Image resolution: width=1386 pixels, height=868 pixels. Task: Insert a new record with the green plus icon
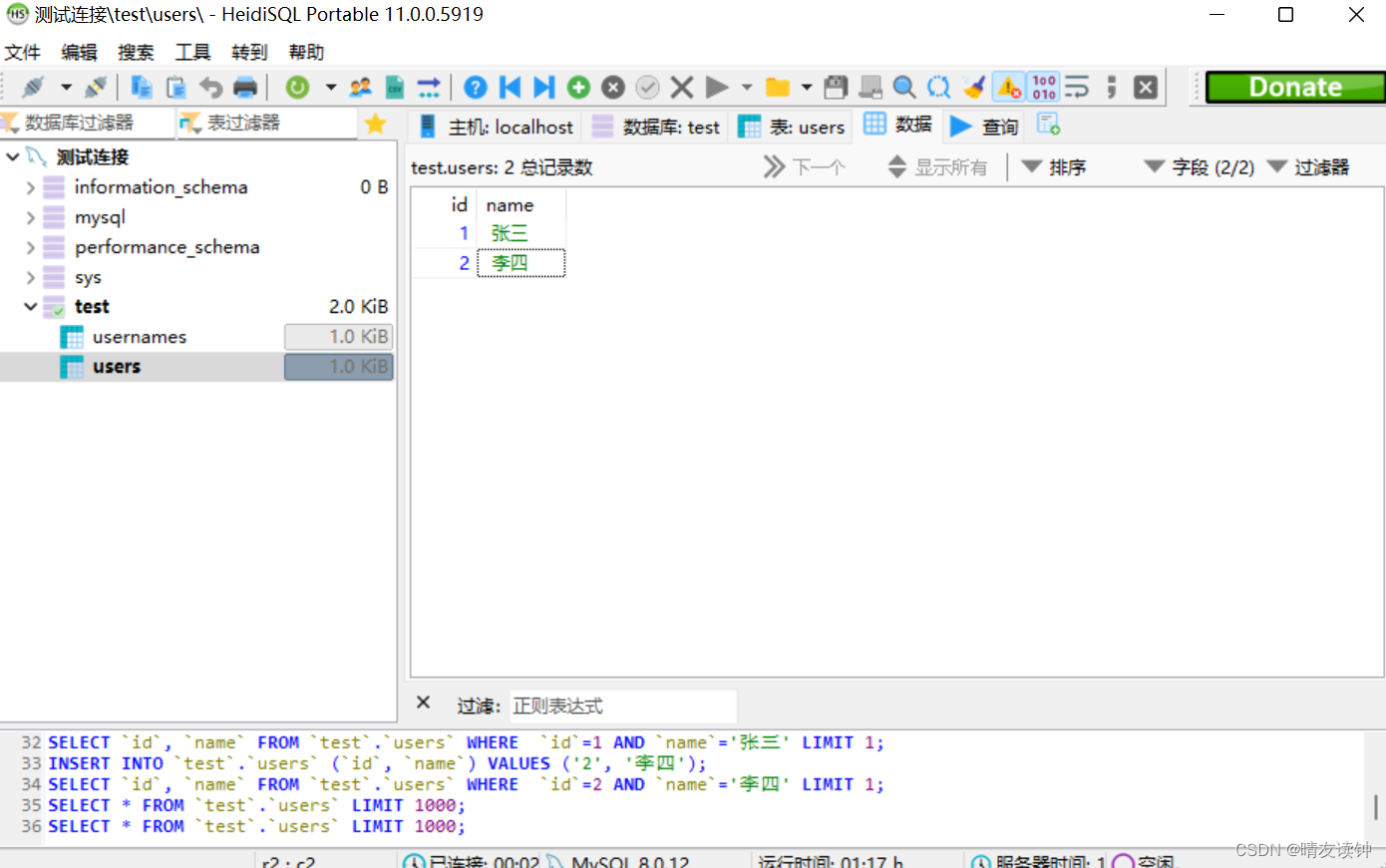click(578, 87)
